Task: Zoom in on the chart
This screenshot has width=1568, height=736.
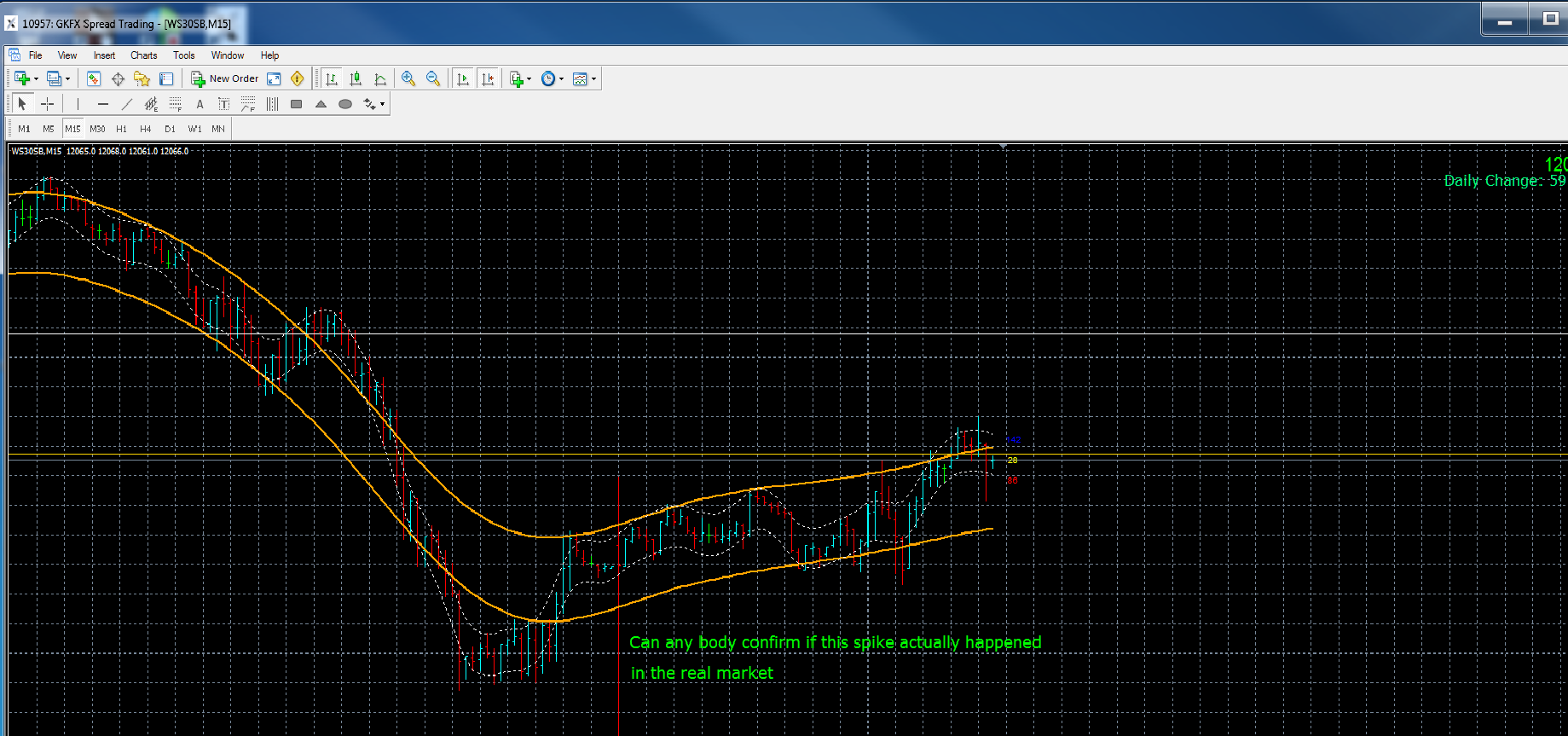Action: (408, 78)
